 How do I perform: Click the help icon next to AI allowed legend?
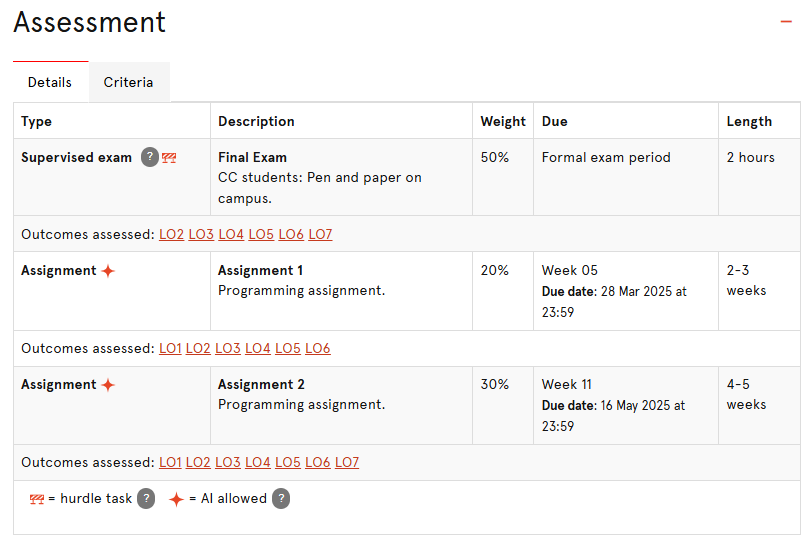(x=281, y=498)
